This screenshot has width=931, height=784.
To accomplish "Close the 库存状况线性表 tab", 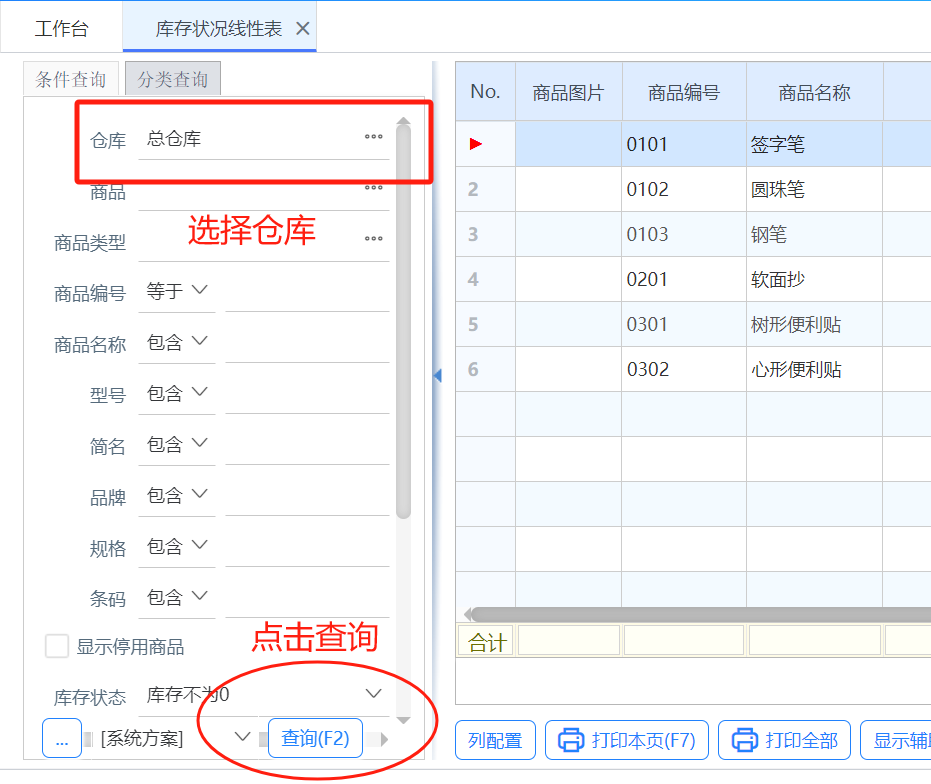I will coord(303,29).
